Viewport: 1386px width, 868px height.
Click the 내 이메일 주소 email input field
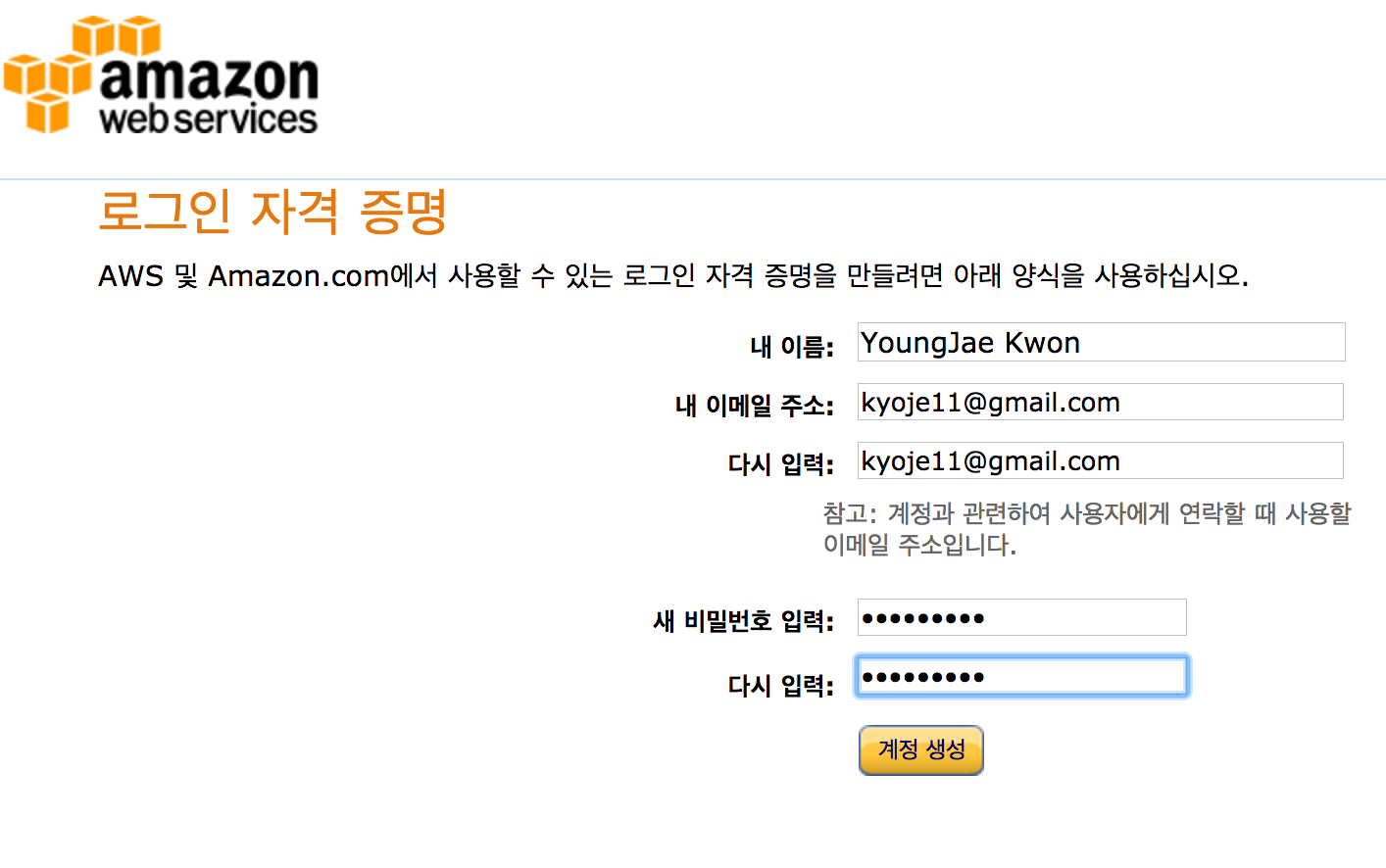click(1100, 402)
